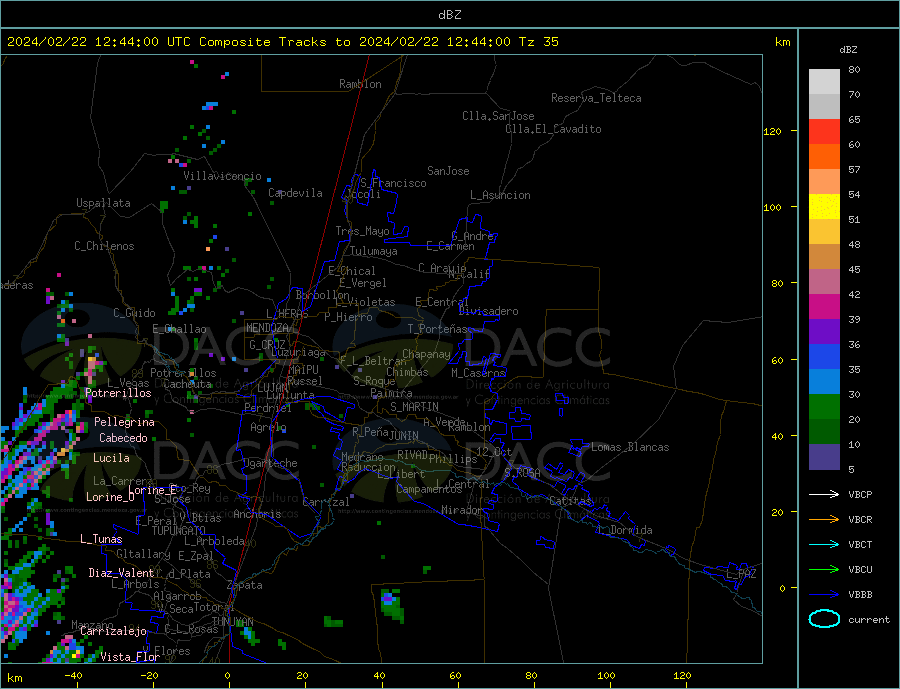Pick the light gray swatch below 80

[x=824, y=82]
